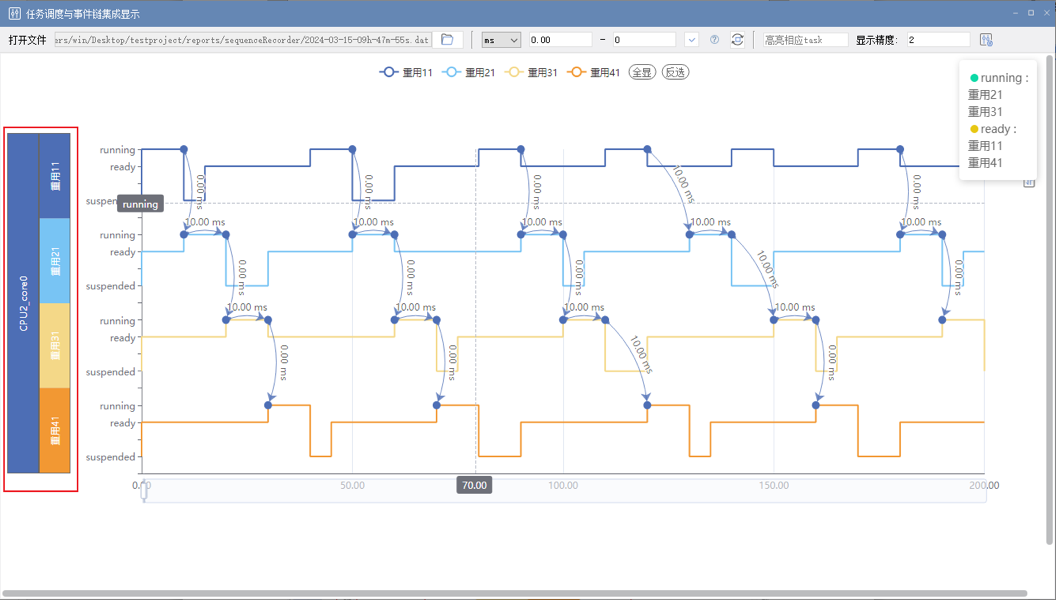Image resolution: width=1056 pixels, height=600 pixels.
Task: Toggle the 重用21 legend series
Action: pyautogui.click(x=469, y=72)
